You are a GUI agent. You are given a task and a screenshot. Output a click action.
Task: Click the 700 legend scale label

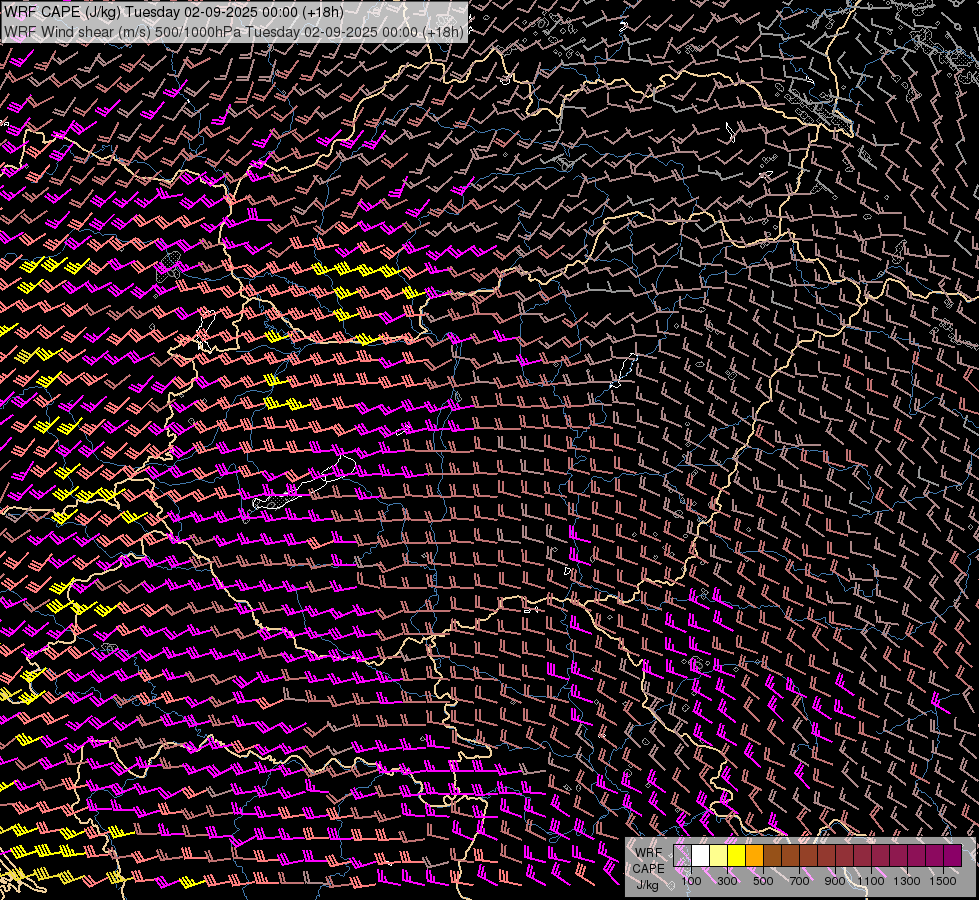[x=799, y=881]
